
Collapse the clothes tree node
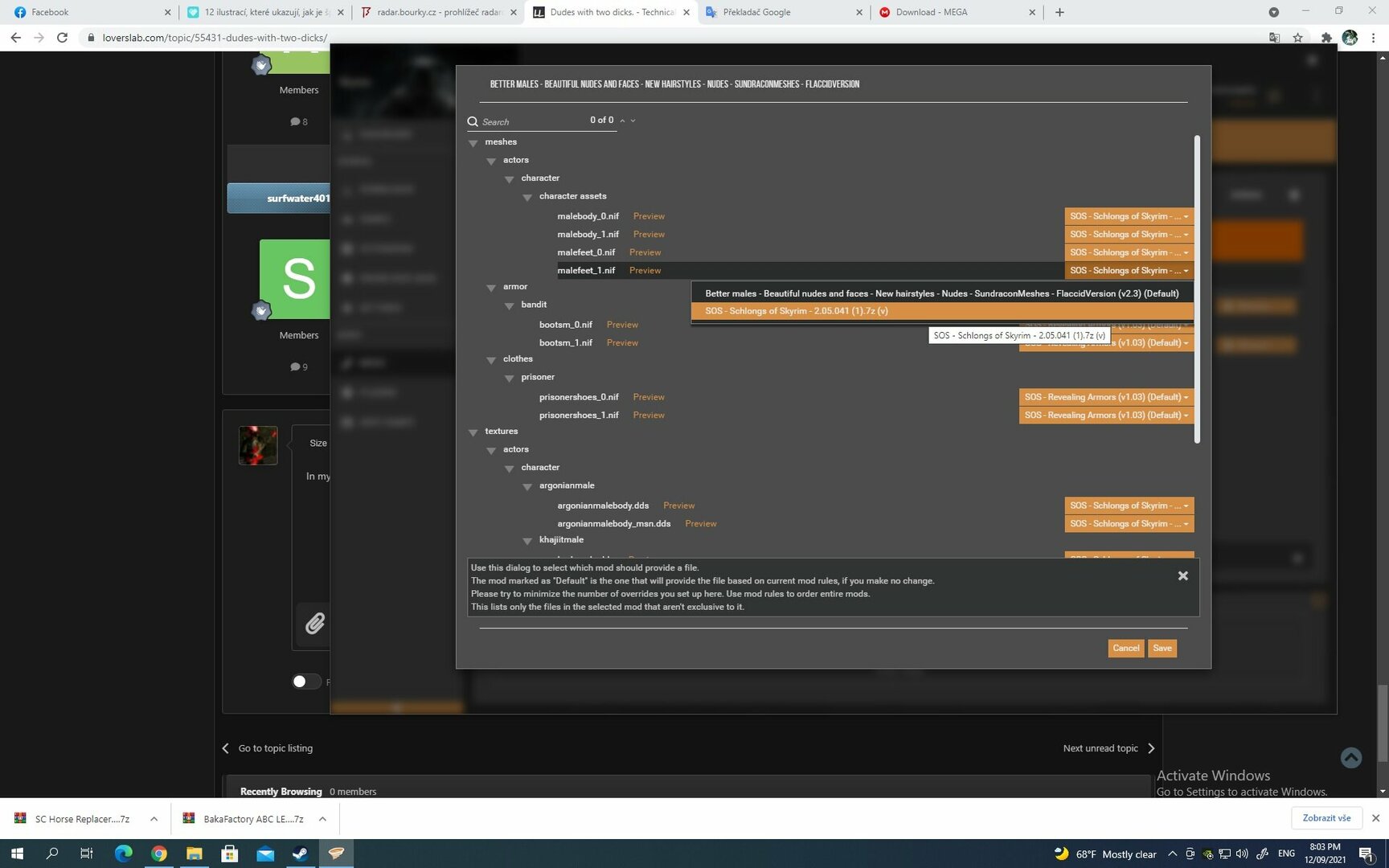(x=491, y=359)
